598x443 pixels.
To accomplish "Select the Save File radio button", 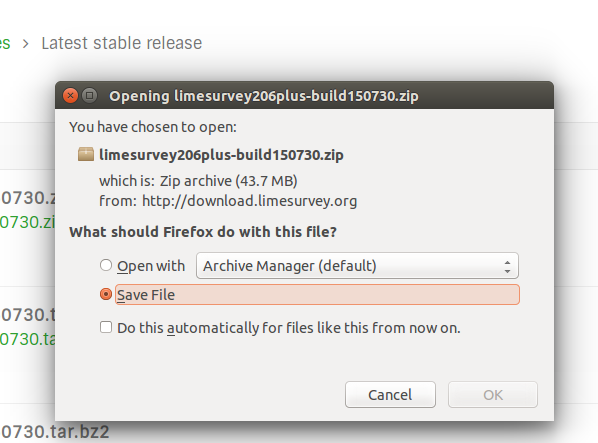I will (x=106, y=294).
